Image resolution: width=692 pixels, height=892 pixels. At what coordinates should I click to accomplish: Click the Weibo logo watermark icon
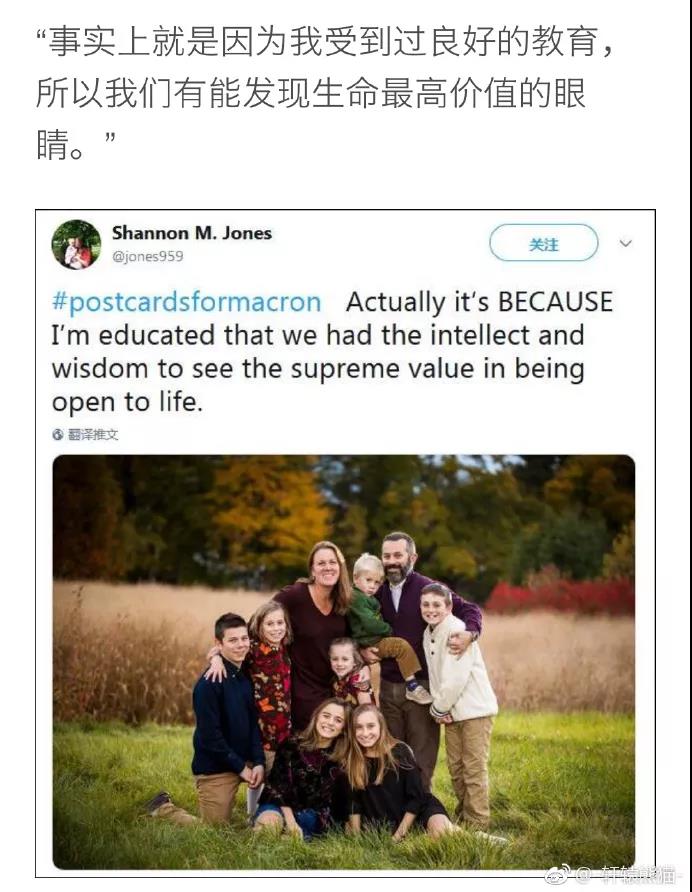click(x=558, y=874)
